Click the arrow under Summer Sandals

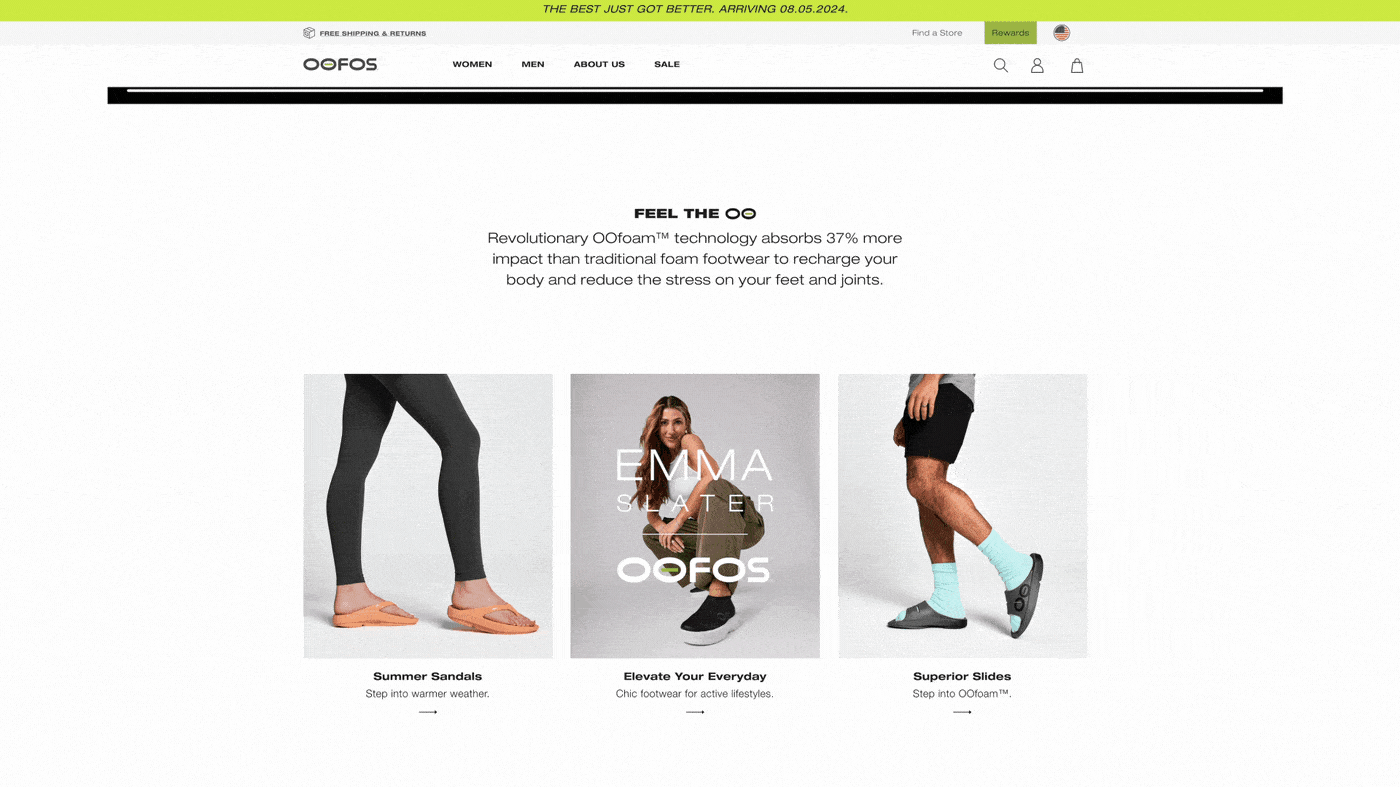[x=428, y=712]
